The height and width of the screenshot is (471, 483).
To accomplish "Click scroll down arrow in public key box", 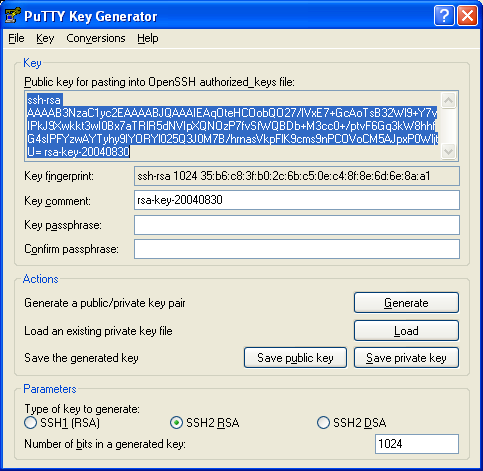I will (448, 152).
